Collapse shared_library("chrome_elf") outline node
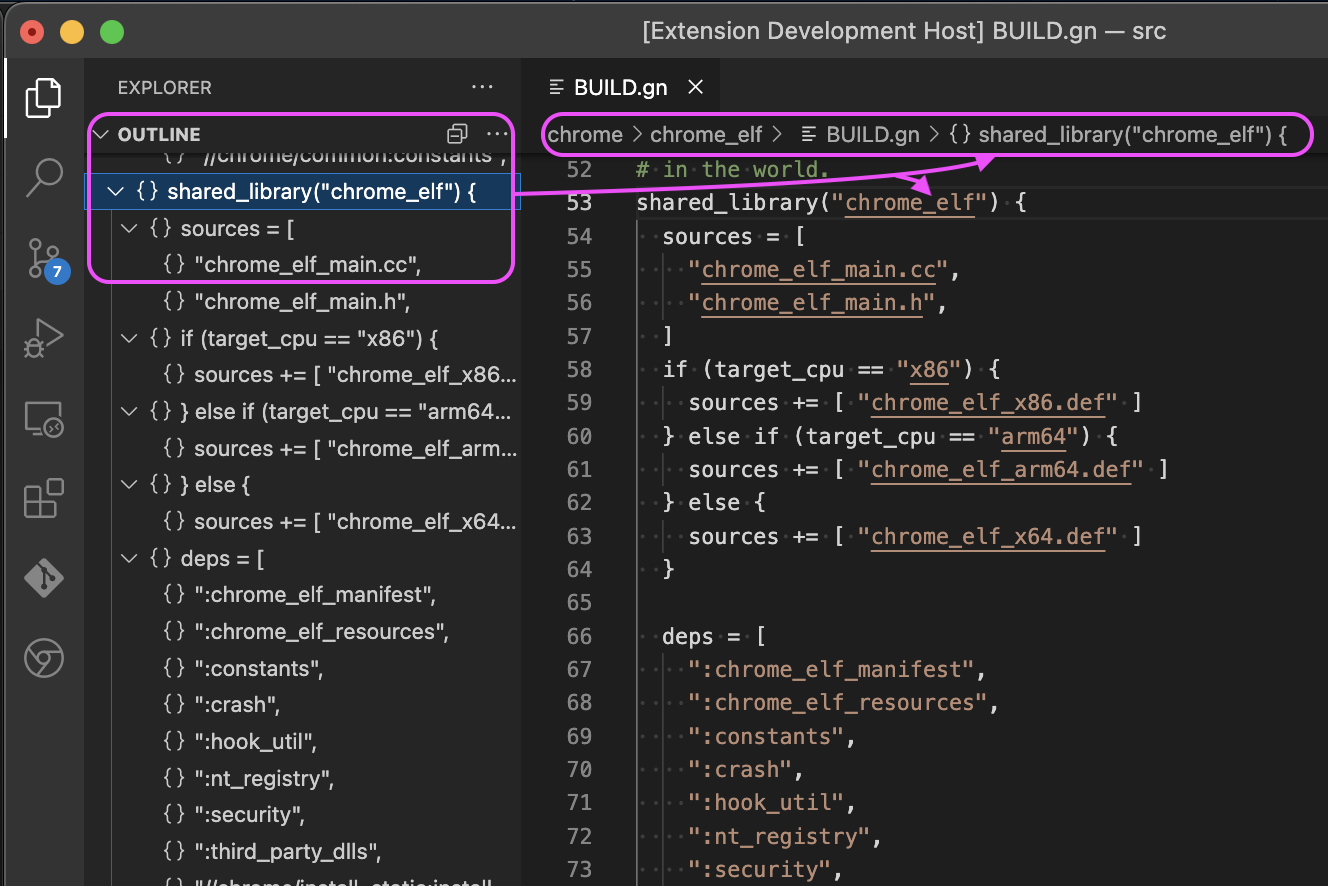The image size is (1328, 886). click(x=115, y=192)
